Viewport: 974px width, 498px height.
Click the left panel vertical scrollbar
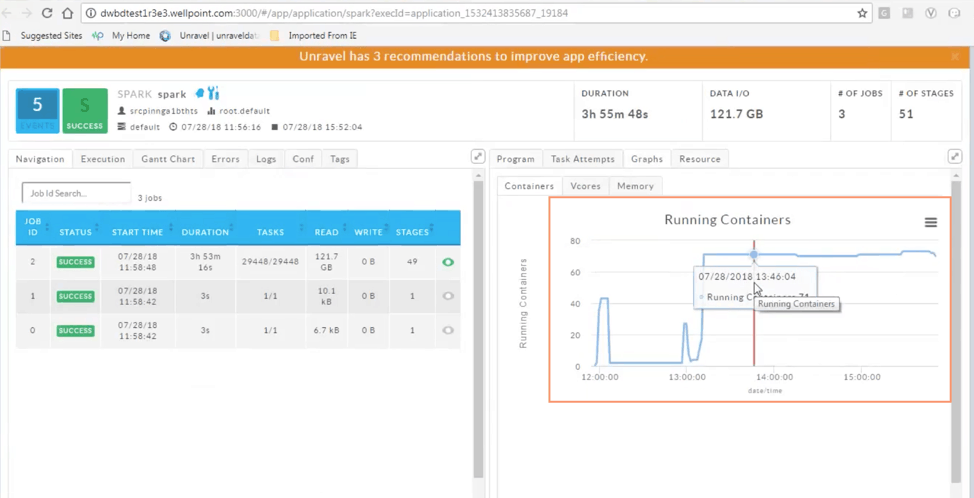point(478,329)
